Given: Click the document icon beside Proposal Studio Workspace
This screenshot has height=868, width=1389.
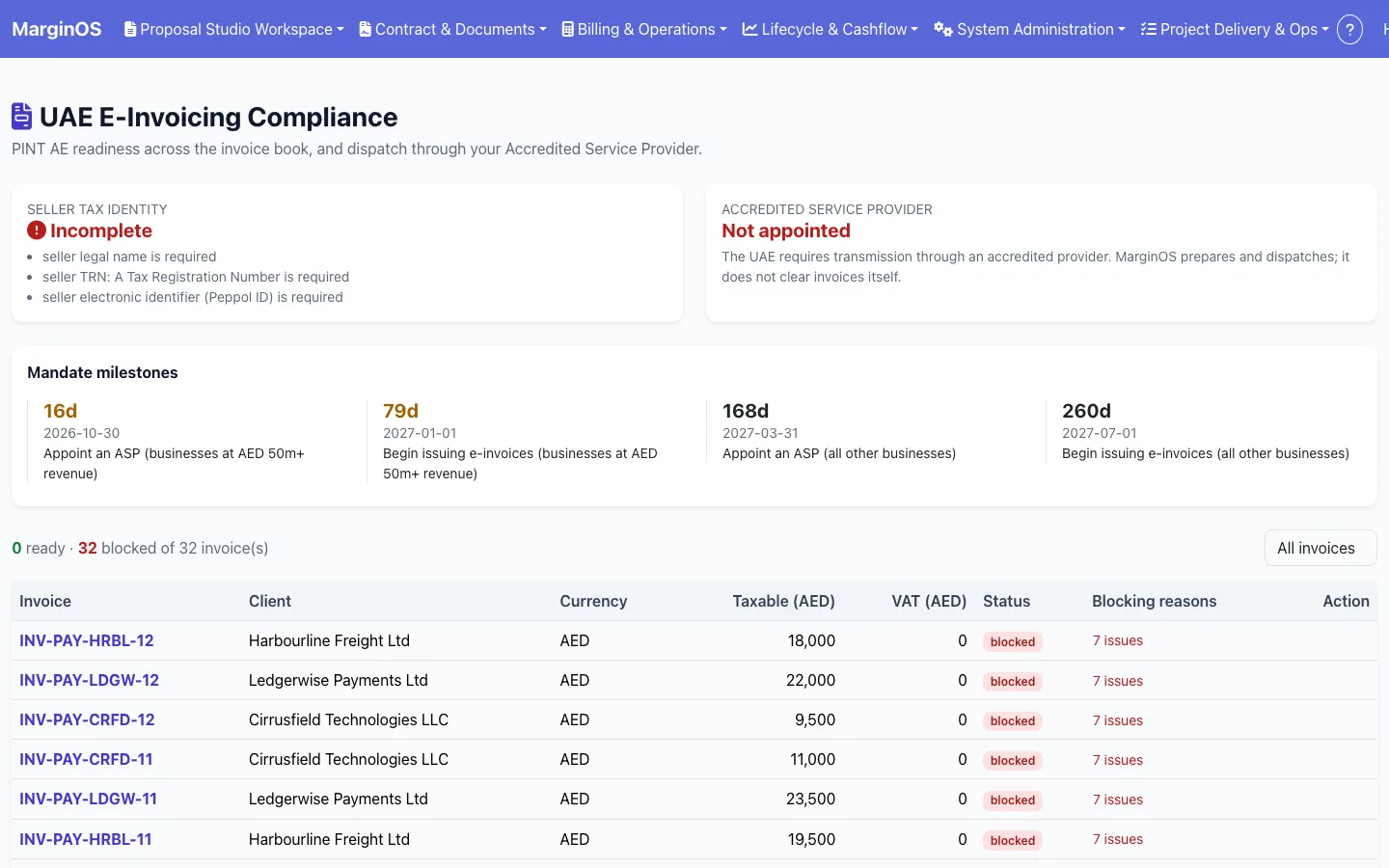Looking at the screenshot, I should tap(130, 29).
